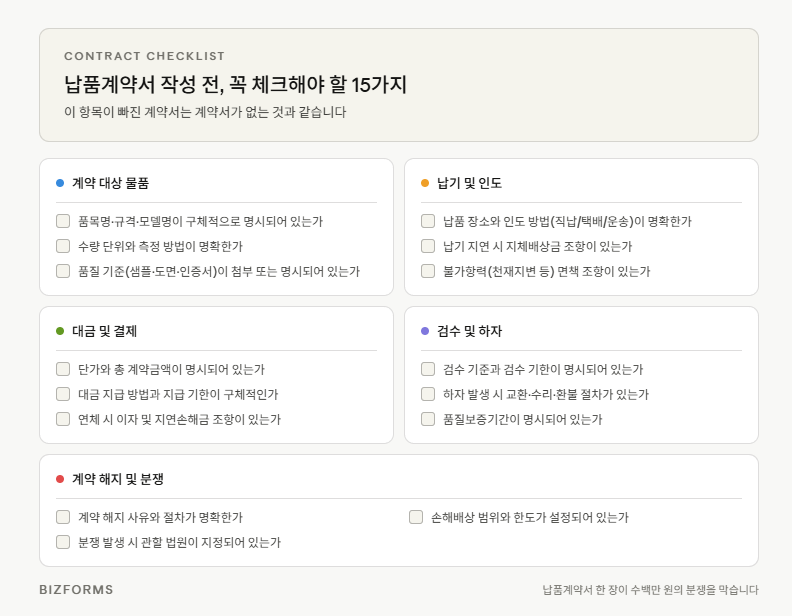Toggle the 납품 장소와 인도 방법 checkbox
The width and height of the screenshot is (792, 616).
pos(428,221)
